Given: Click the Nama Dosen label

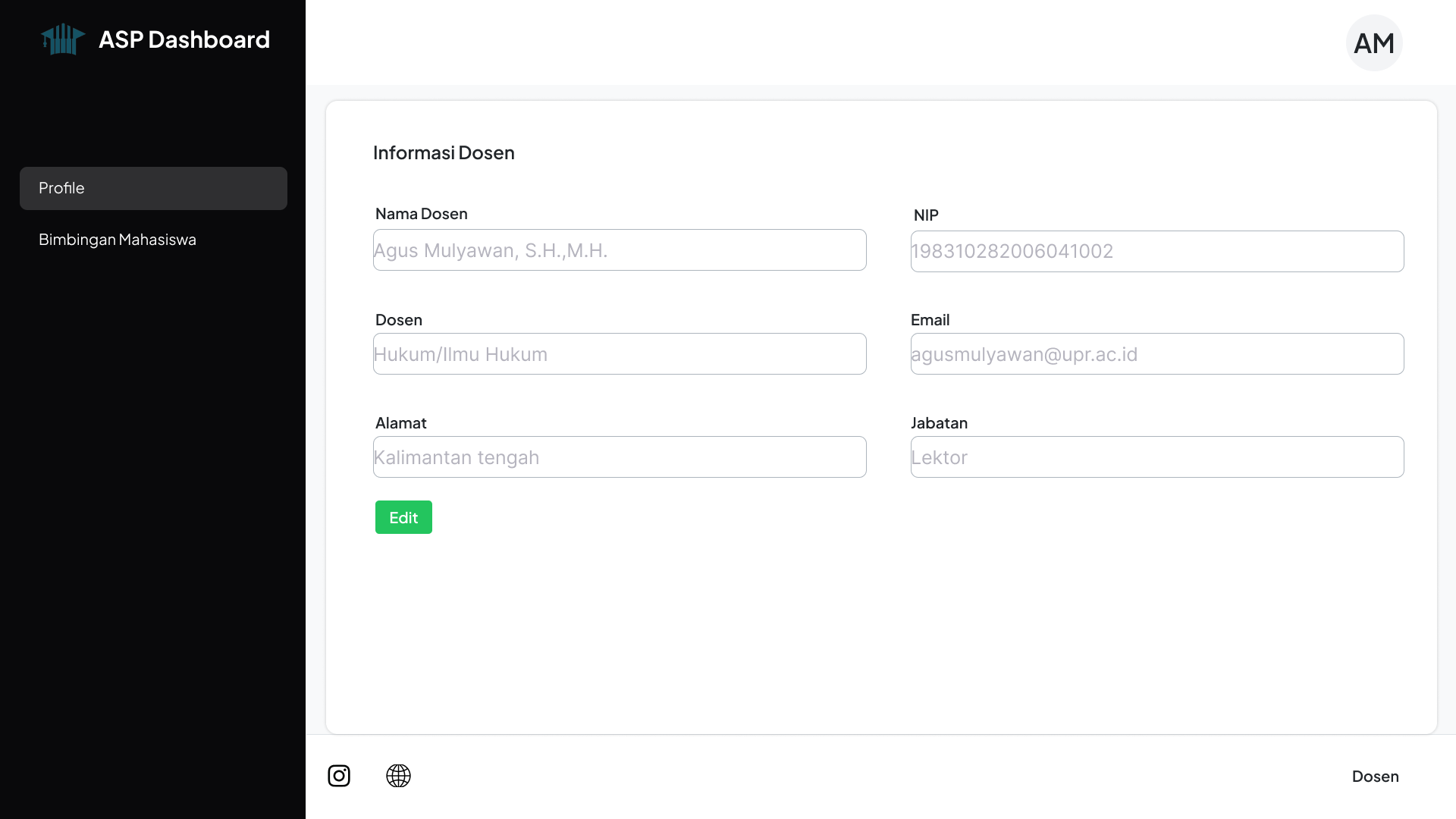Looking at the screenshot, I should [x=421, y=214].
